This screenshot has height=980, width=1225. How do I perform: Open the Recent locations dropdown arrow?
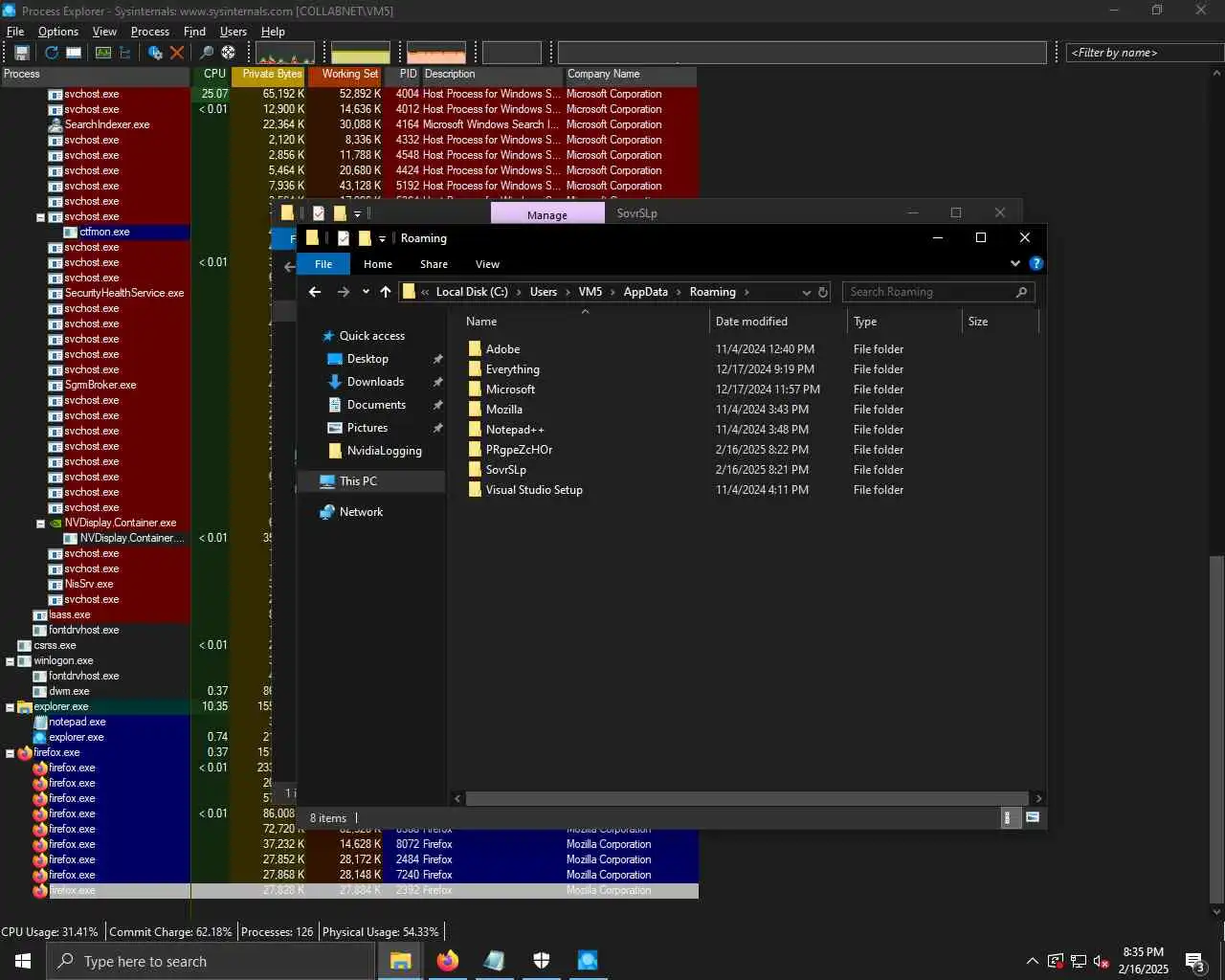point(366,292)
